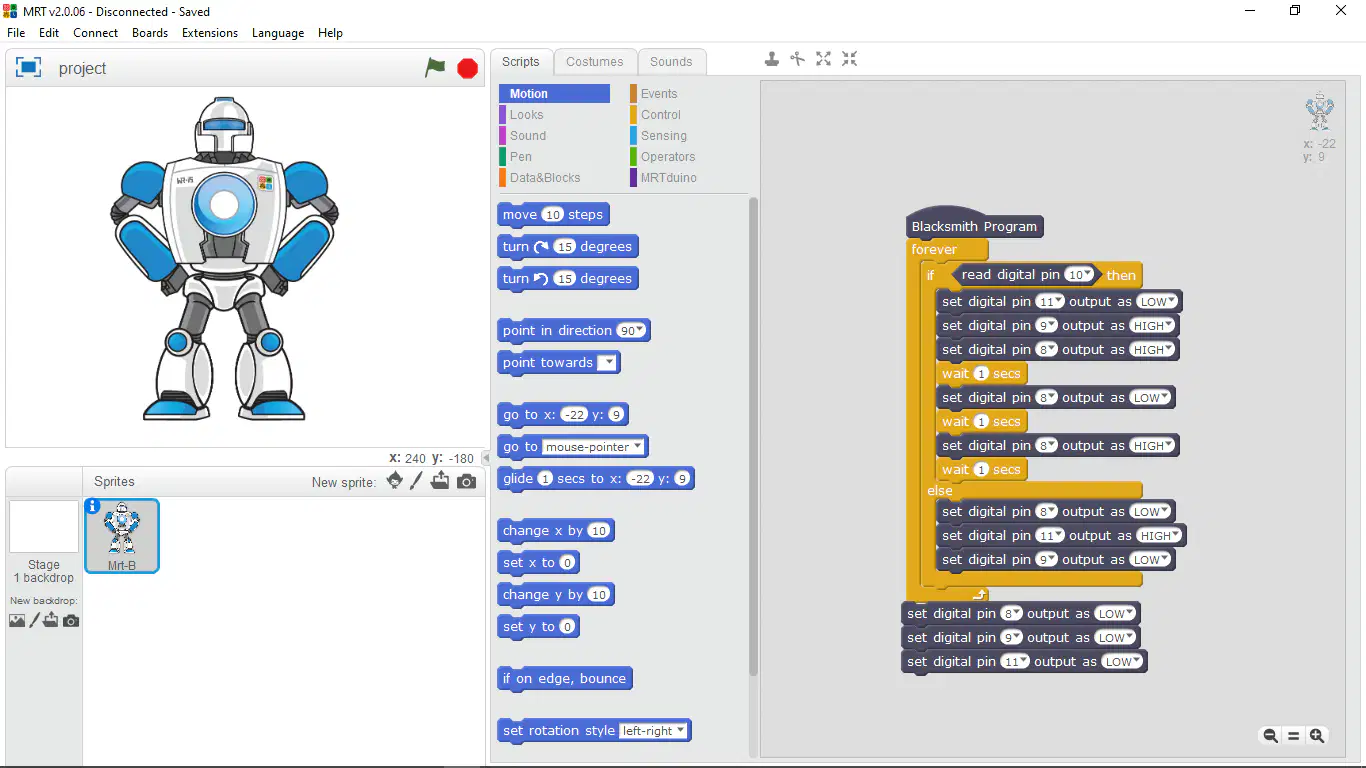Select the Control block category
Image resolution: width=1366 pixels, height=768 pixels.
[x=661, y=115]
